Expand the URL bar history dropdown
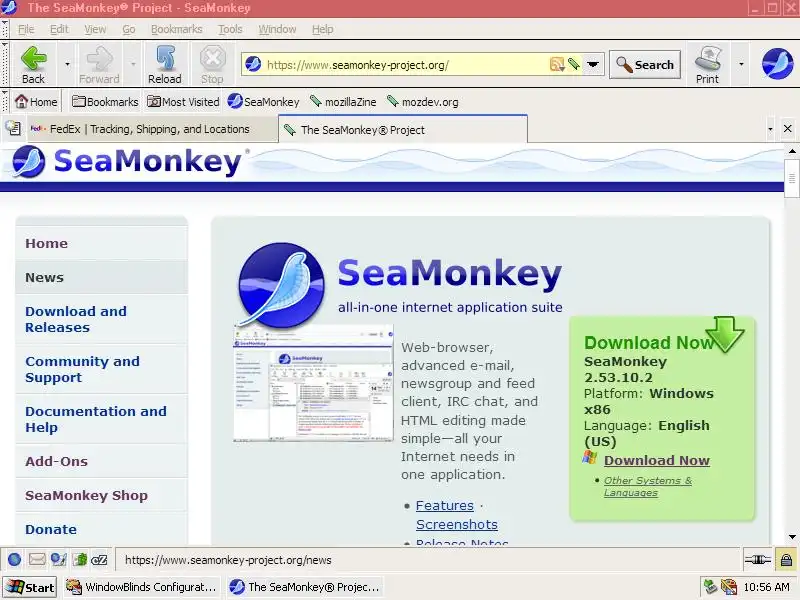Image resolution: width=800 pixels, height=600 pixels. point(593,64)
